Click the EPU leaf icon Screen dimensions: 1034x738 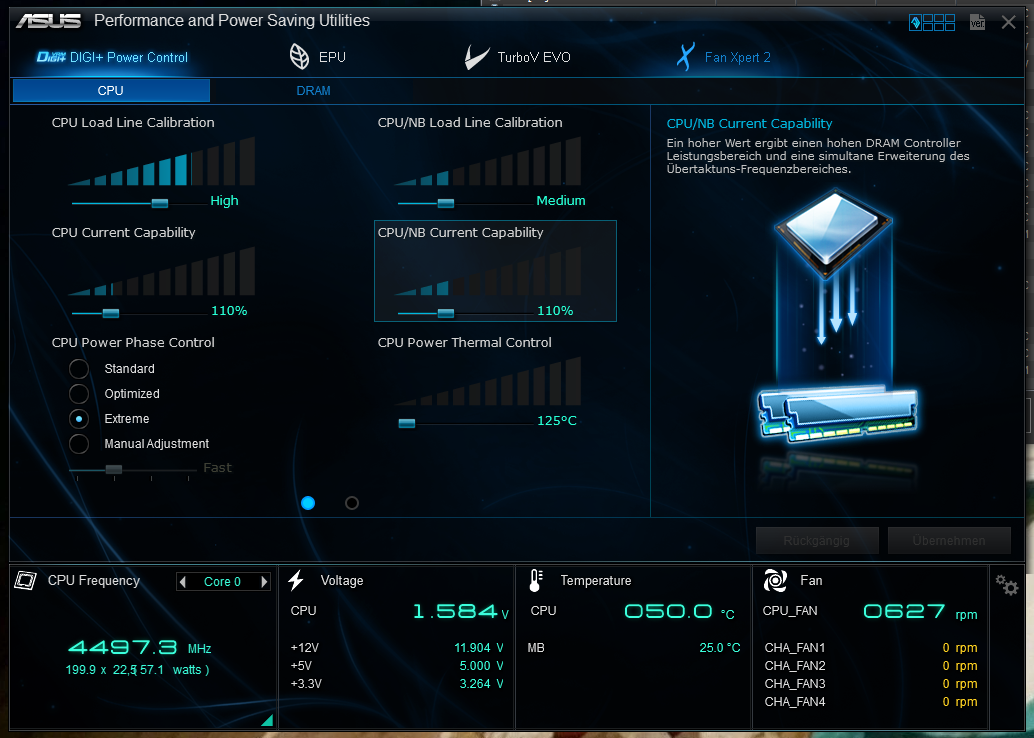pyautogui.click(x=299, y=57)
